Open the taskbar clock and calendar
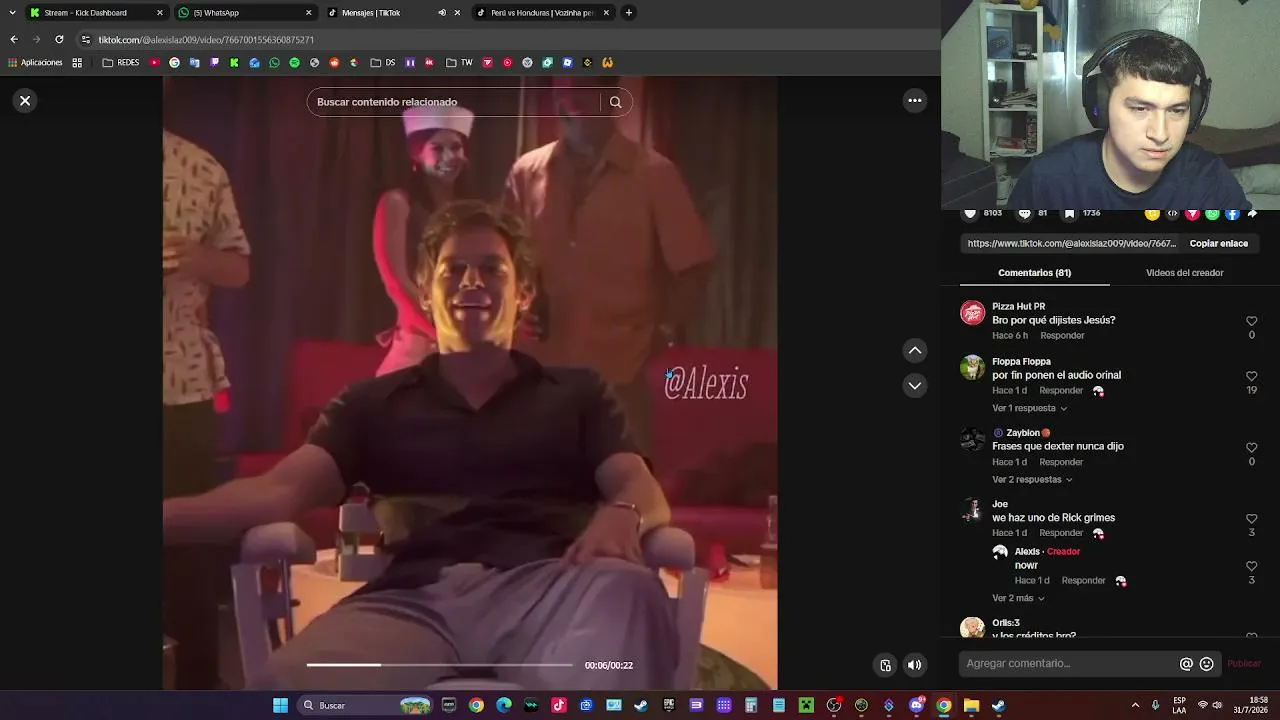Viewport: 1280px width, 720px height. 1250,706
